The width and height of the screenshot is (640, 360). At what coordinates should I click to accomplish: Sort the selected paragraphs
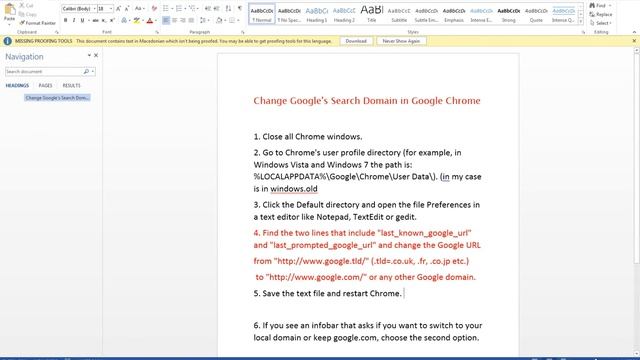228,9
